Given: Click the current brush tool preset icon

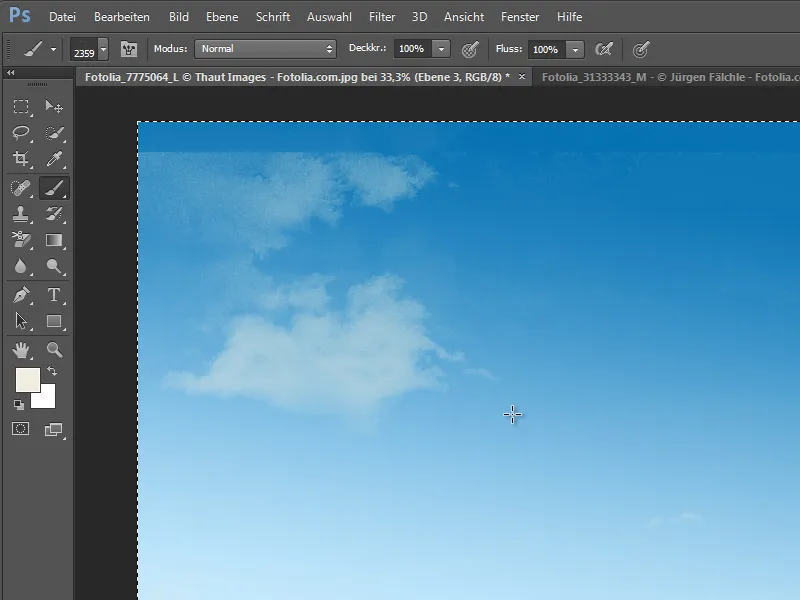Looking at the screenshot, I should tap(34, 49).
